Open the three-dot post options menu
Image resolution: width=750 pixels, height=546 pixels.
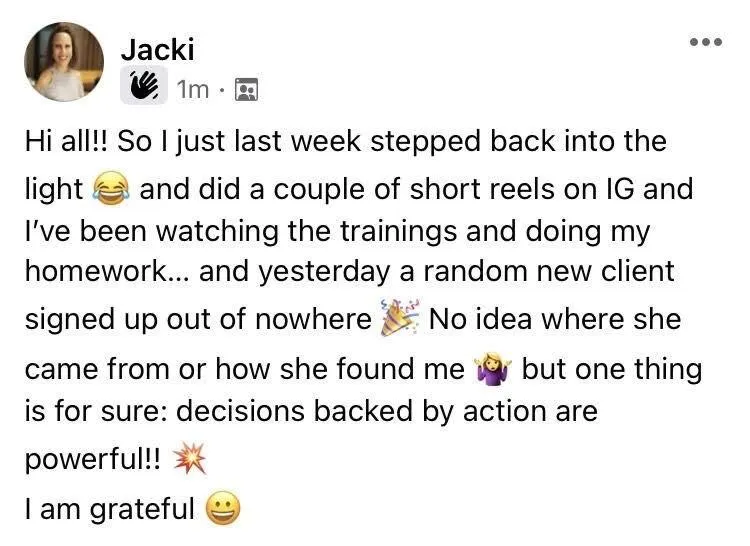tap(706, 42)
